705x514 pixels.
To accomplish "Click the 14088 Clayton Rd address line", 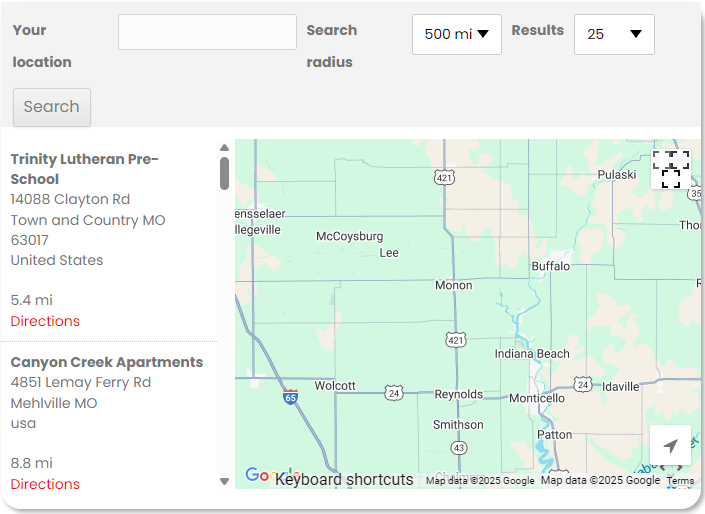I will point(70,199).
